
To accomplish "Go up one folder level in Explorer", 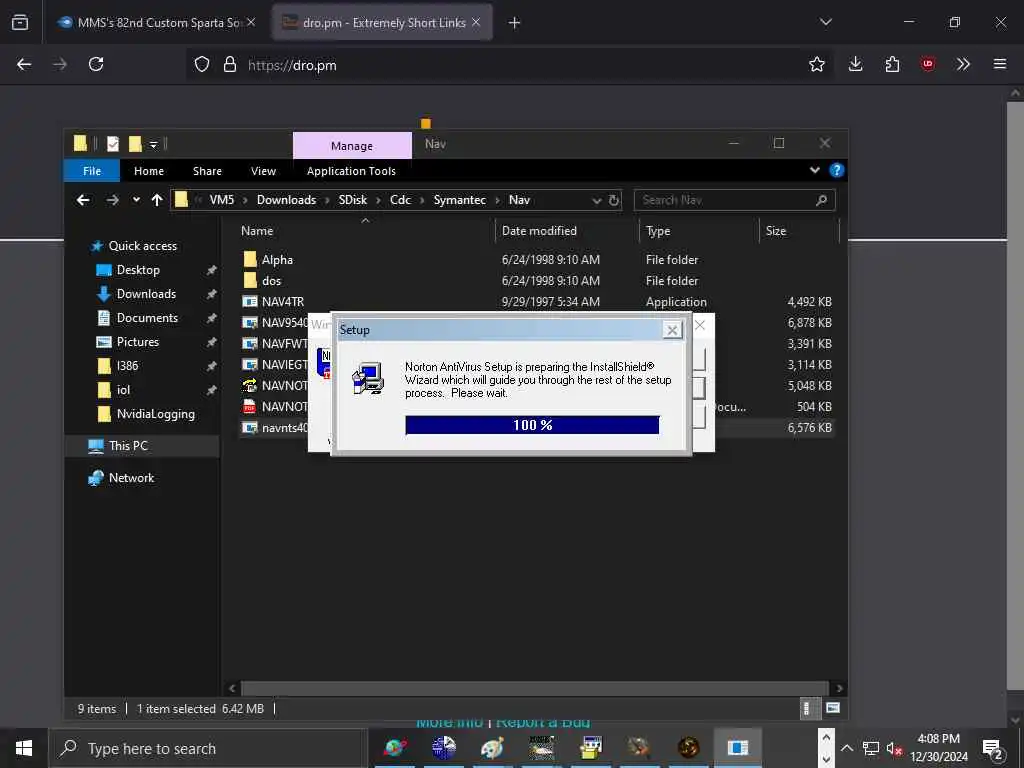I will [157, 200].
